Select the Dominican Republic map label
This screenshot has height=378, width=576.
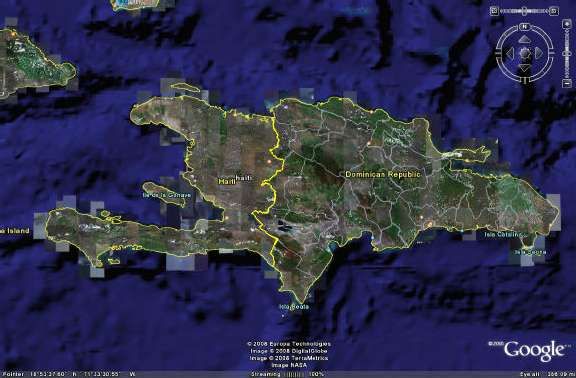(382, 174)
